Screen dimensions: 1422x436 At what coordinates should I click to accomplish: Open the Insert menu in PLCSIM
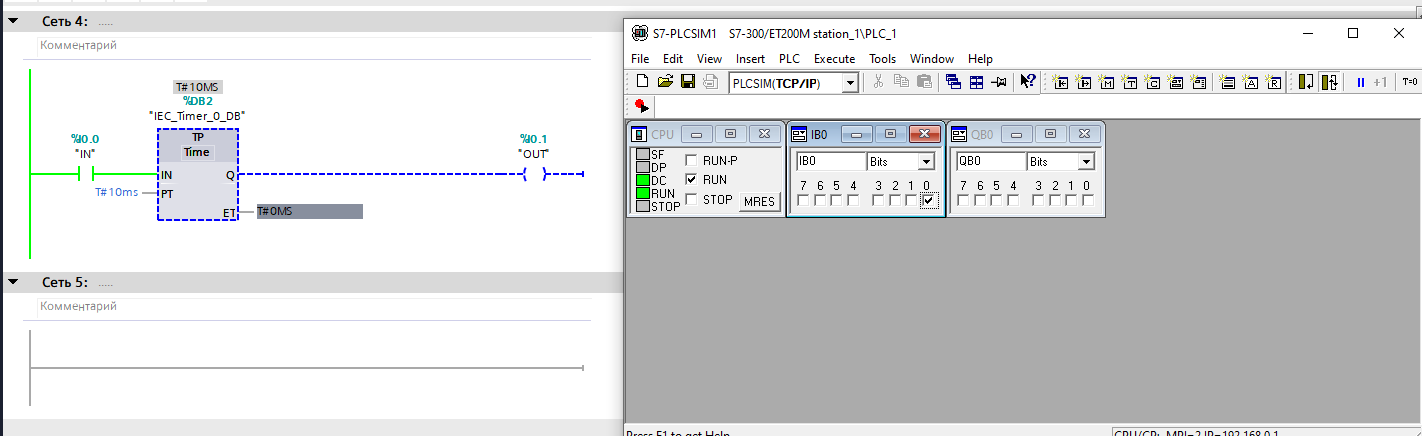click(750, 59)
